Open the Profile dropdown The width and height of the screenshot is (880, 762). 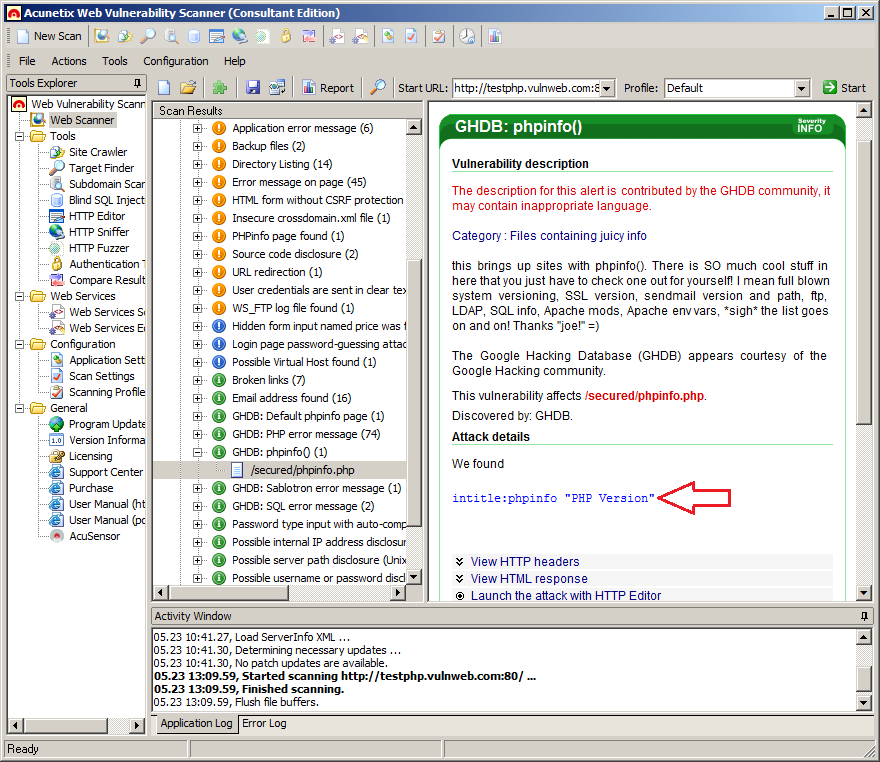pyautogui.click(x=802, y=88)
